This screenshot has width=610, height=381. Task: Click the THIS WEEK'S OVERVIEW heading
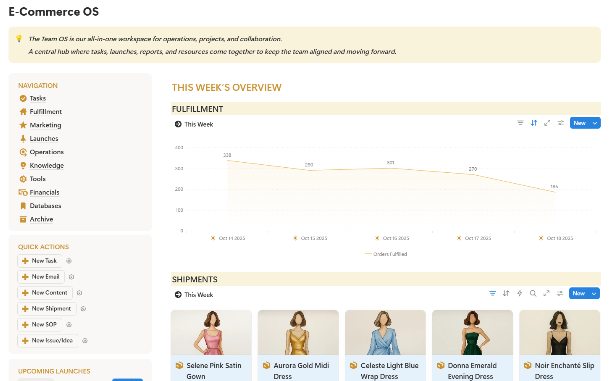click(226, 88)
